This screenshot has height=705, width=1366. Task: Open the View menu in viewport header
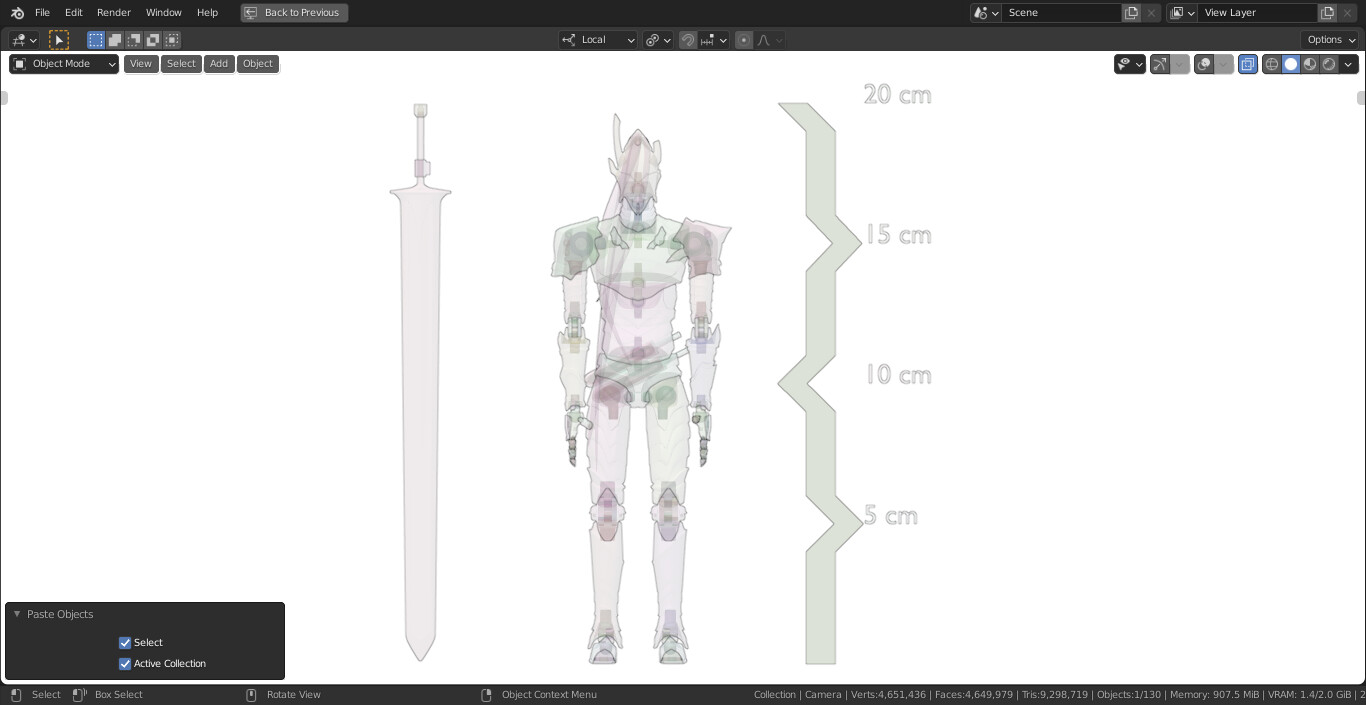coord(140,63)
